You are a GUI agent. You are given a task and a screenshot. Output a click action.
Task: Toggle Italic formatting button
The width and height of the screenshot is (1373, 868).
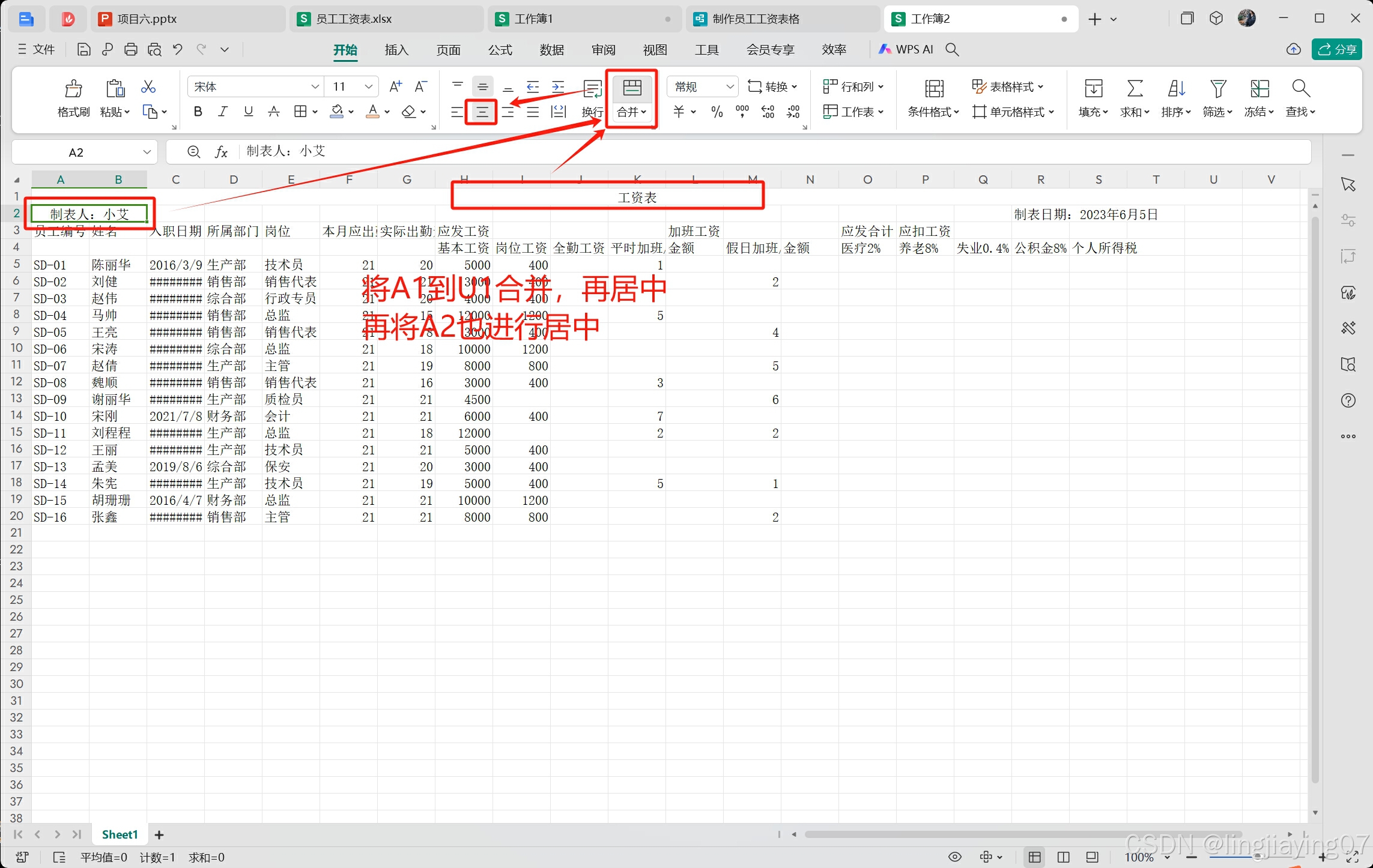coord(223,112)
